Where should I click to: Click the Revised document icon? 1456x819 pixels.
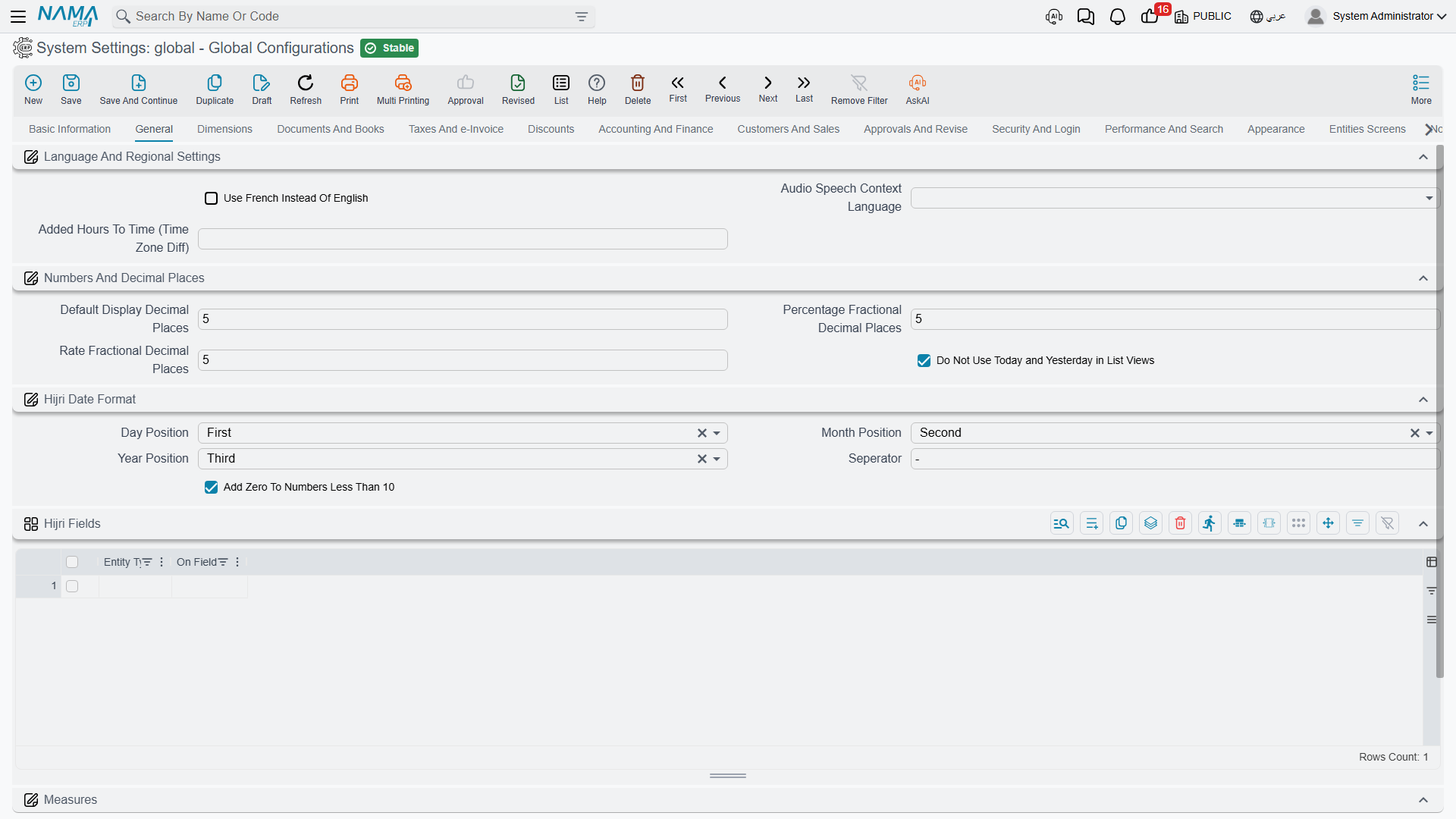[518, 83]
